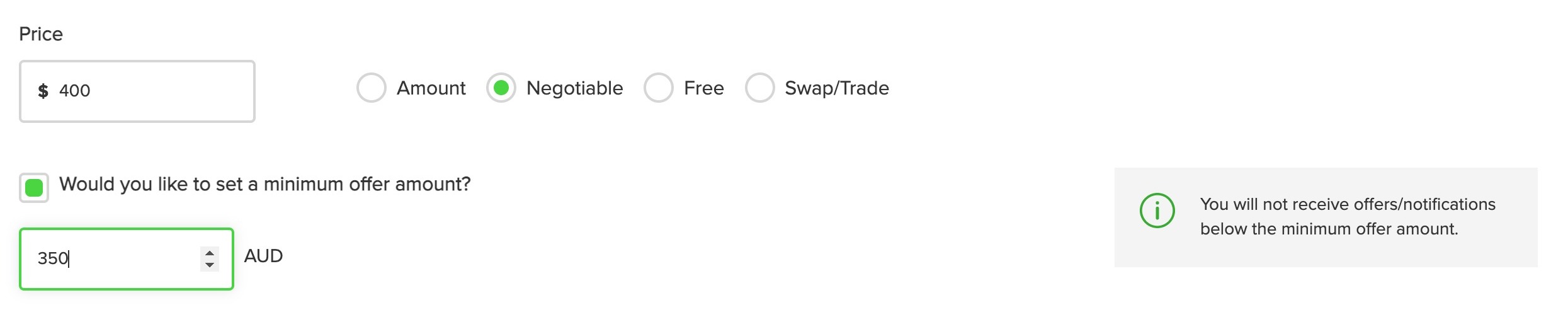Screen dimensions: 1568x329
Task: Decrease minimum offer with down arrow
Action: point(210,265)
